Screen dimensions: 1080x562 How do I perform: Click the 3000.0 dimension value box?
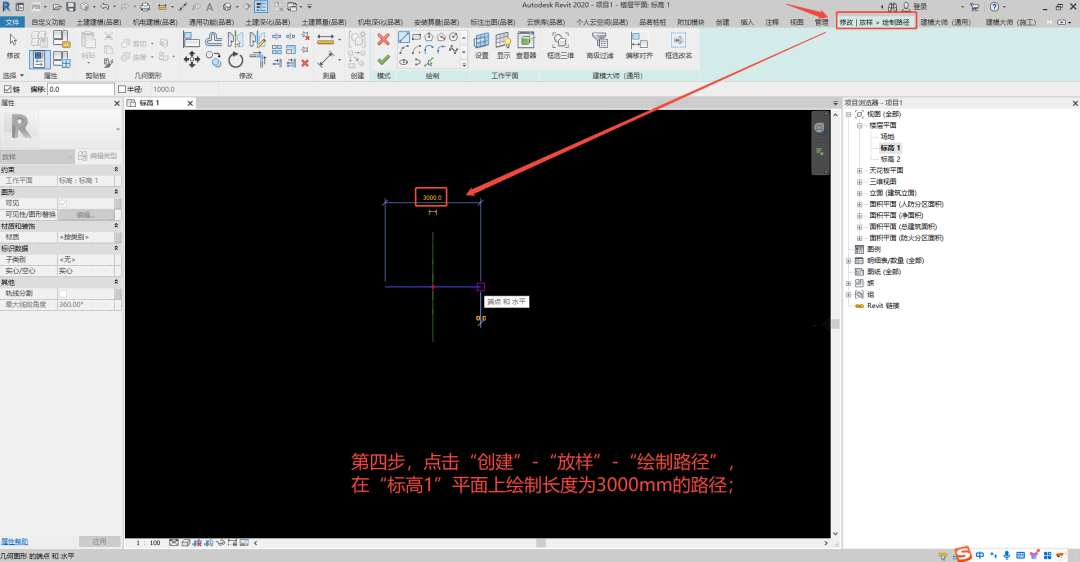[431, 197]
